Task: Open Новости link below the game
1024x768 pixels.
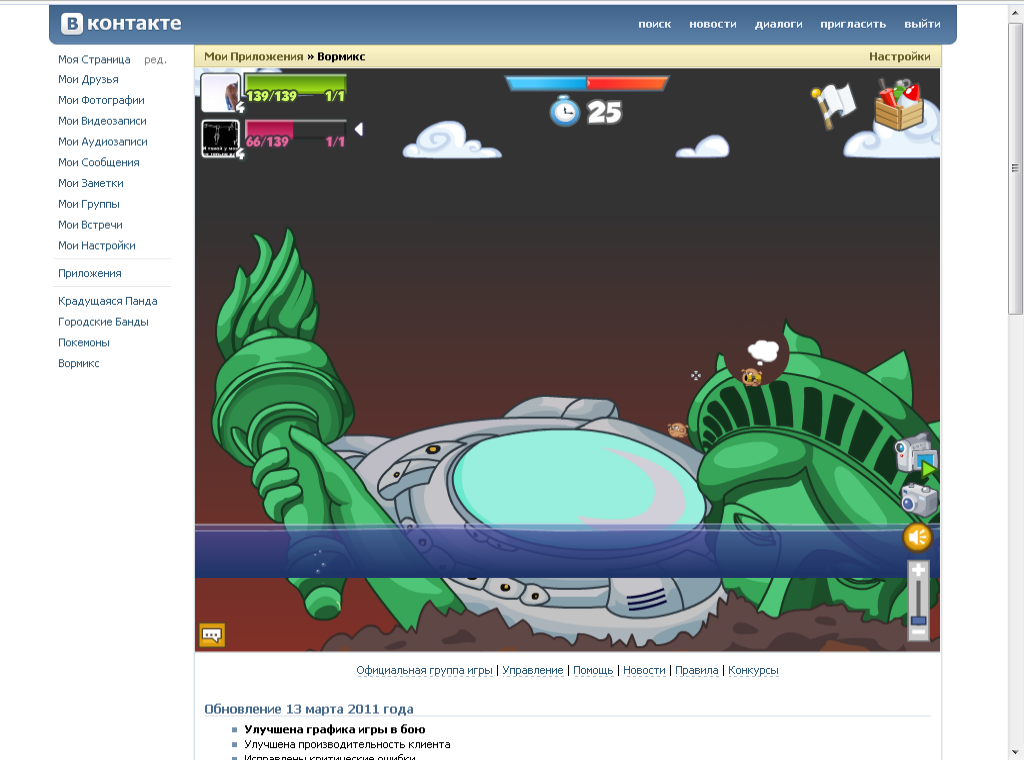Action: [644, 670]
